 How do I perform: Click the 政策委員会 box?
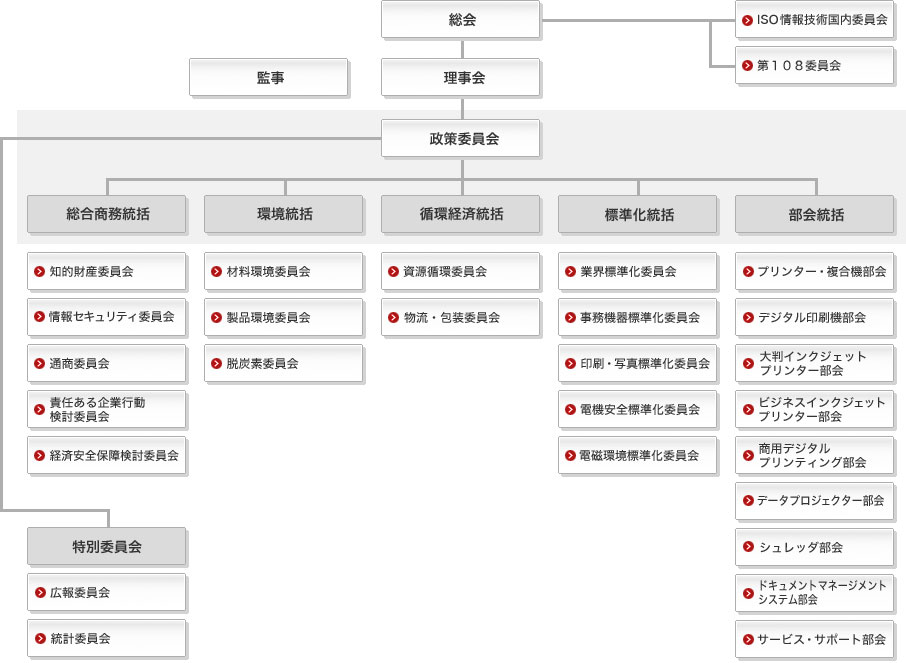point(460,139)
